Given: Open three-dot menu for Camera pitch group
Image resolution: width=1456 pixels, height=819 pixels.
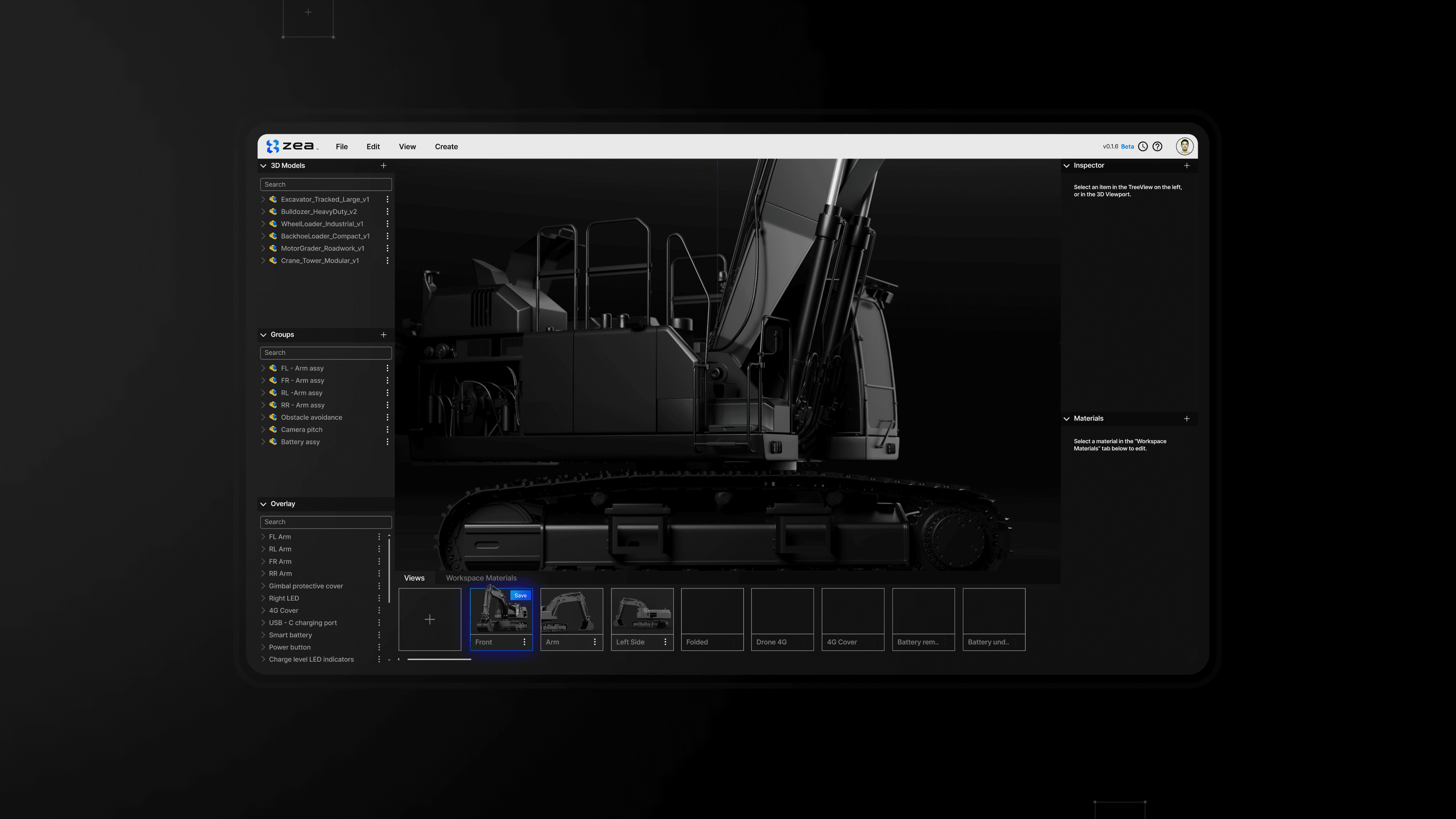Looking at the screenshot, I should coord(387,430).
